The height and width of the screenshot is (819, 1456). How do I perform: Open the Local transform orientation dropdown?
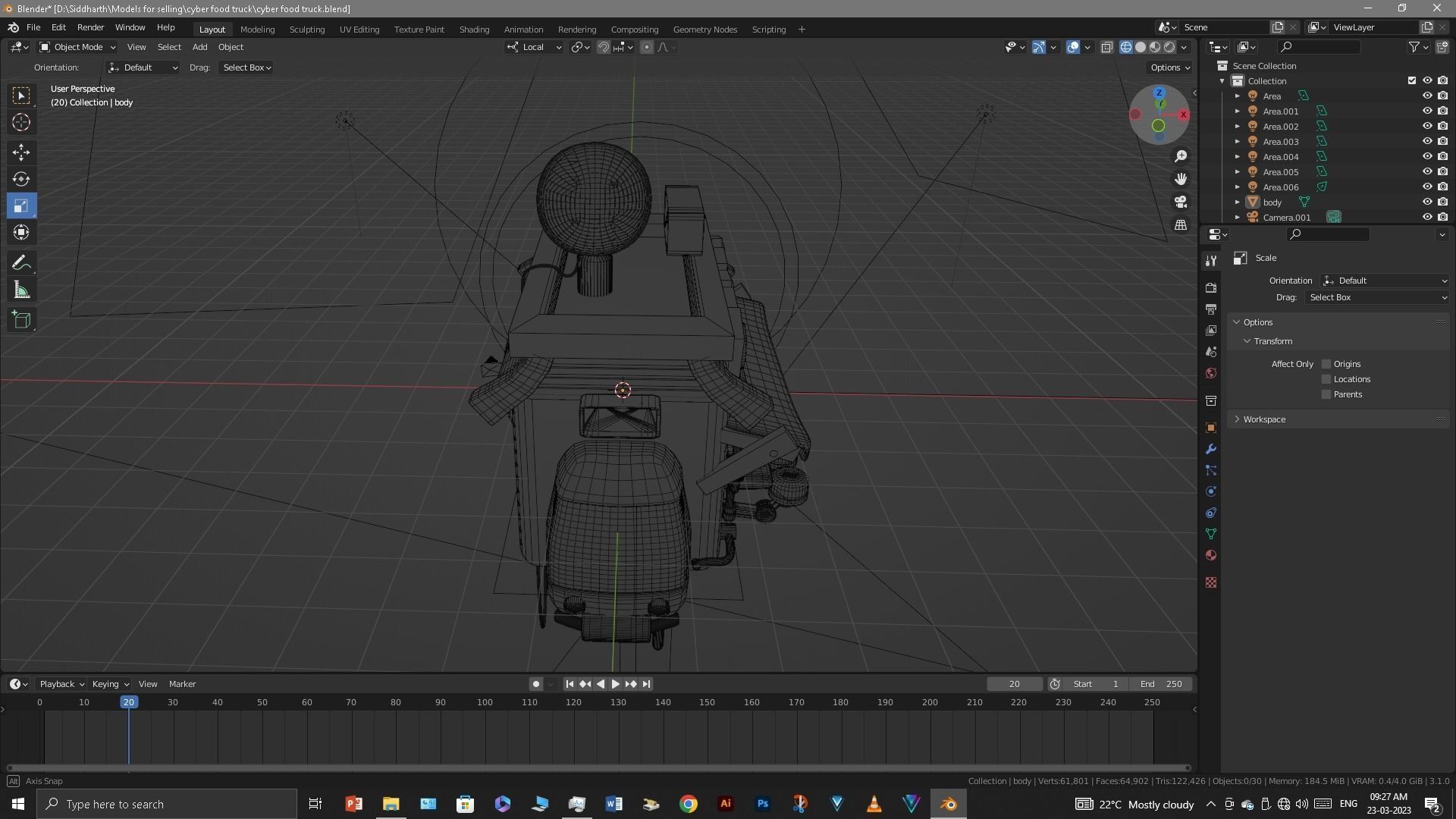[x=534, y=47]
